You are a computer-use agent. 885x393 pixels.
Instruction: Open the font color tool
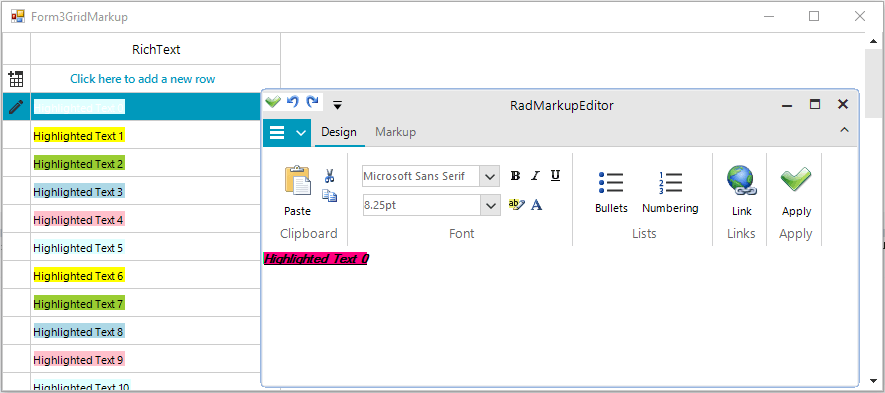tap(537, 204)
